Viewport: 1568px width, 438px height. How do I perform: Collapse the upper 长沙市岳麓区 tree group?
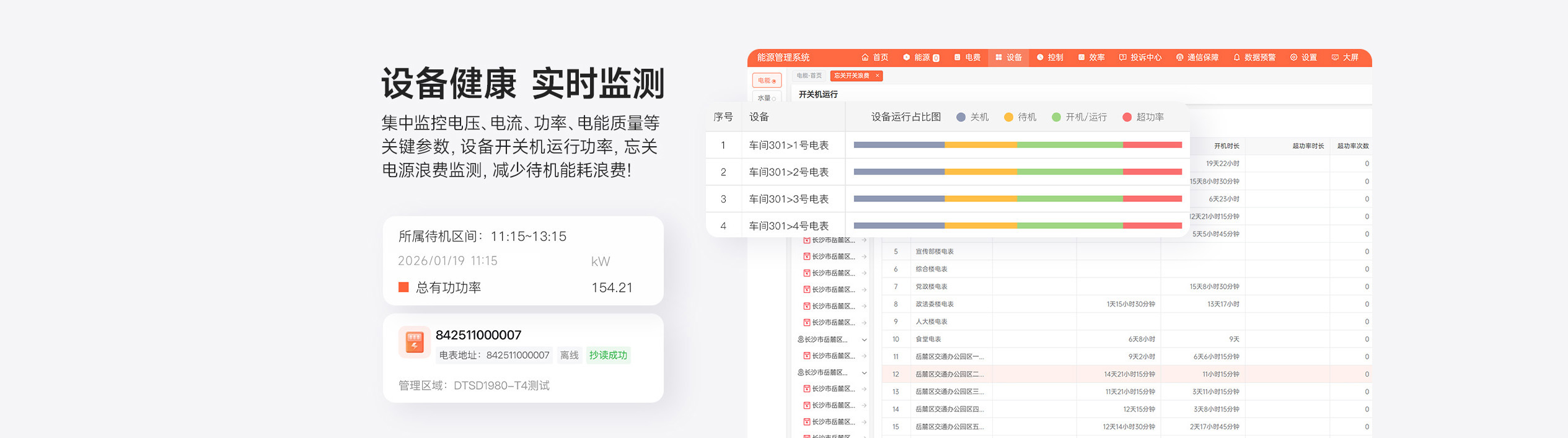864,339
